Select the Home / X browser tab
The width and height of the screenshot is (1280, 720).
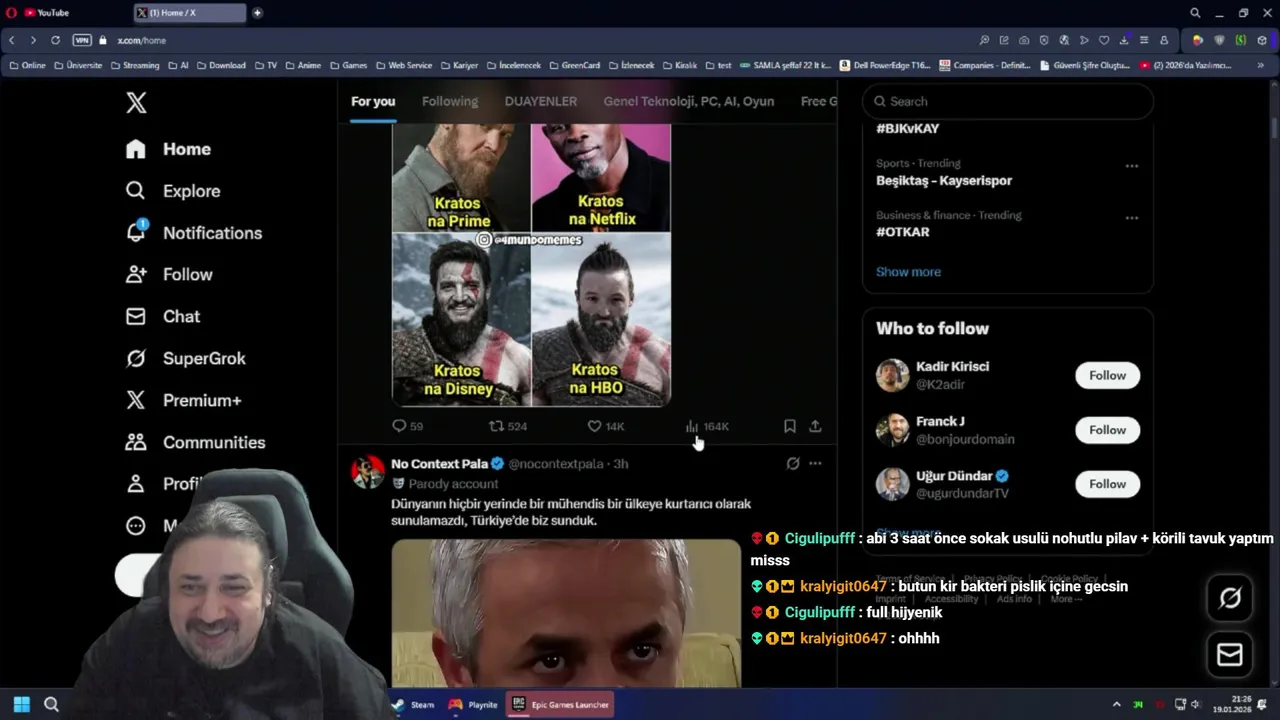[190, 13]
